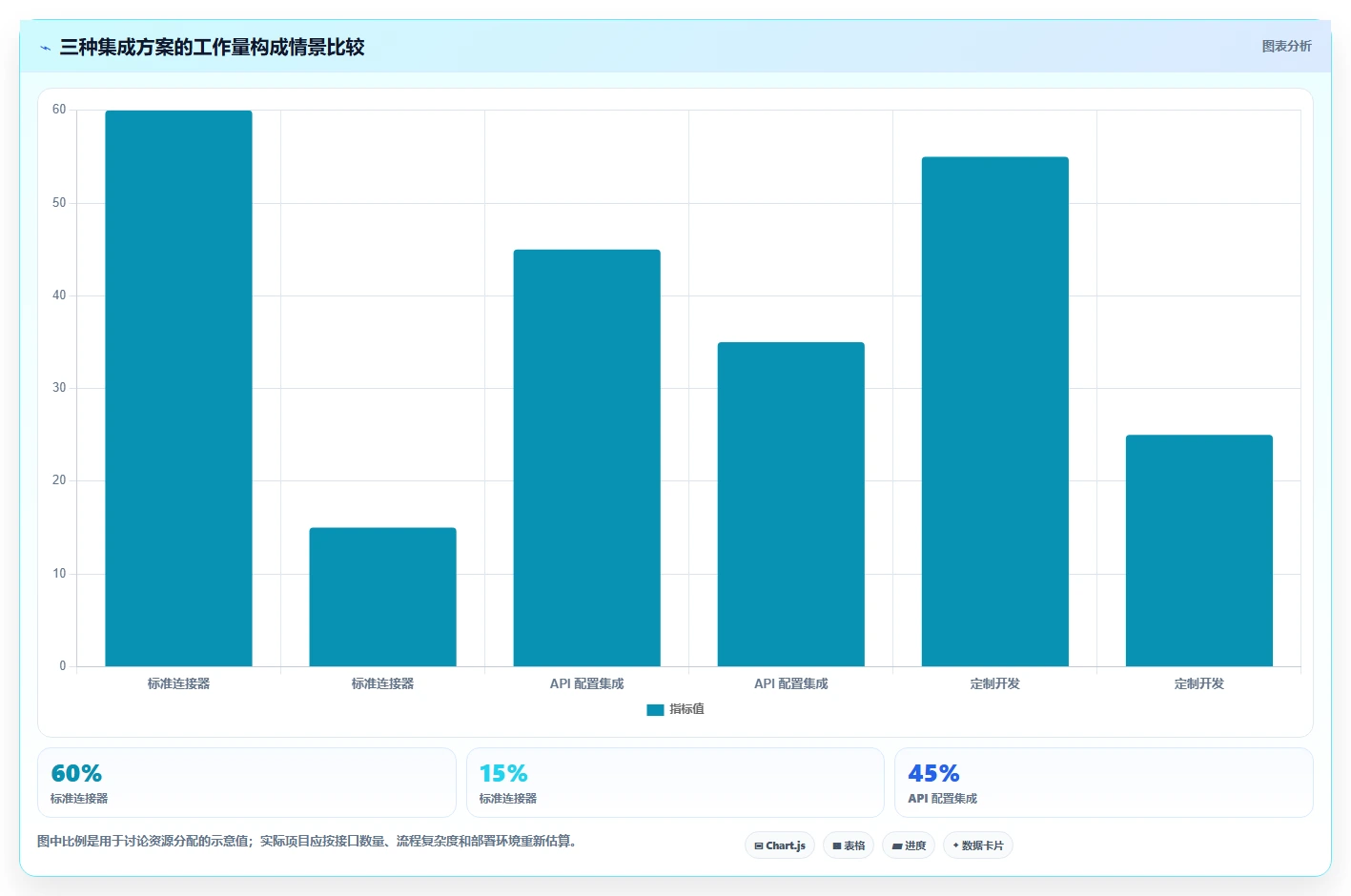Click the bar with value 25
The width and height of the screenshot is (1351, 896).
1198,551
